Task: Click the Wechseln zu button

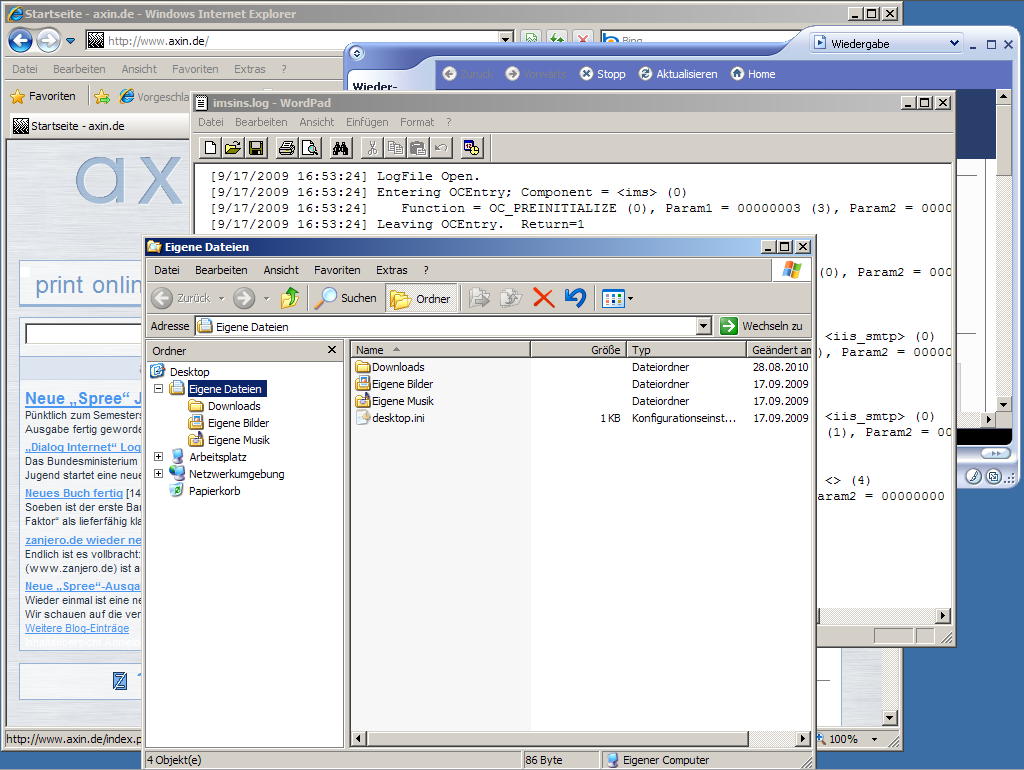Action: pyautogui.click(x=762, y=326)
